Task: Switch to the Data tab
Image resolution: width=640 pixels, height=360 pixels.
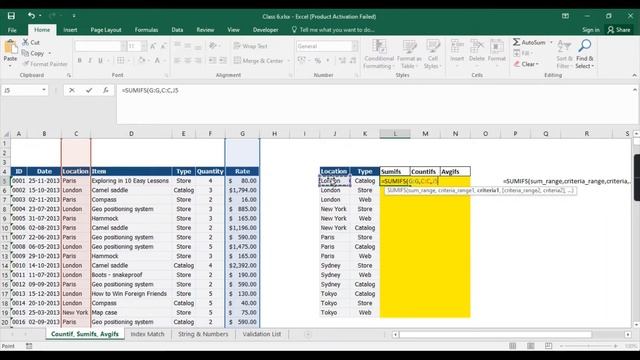Action: (x=177, y=30)
